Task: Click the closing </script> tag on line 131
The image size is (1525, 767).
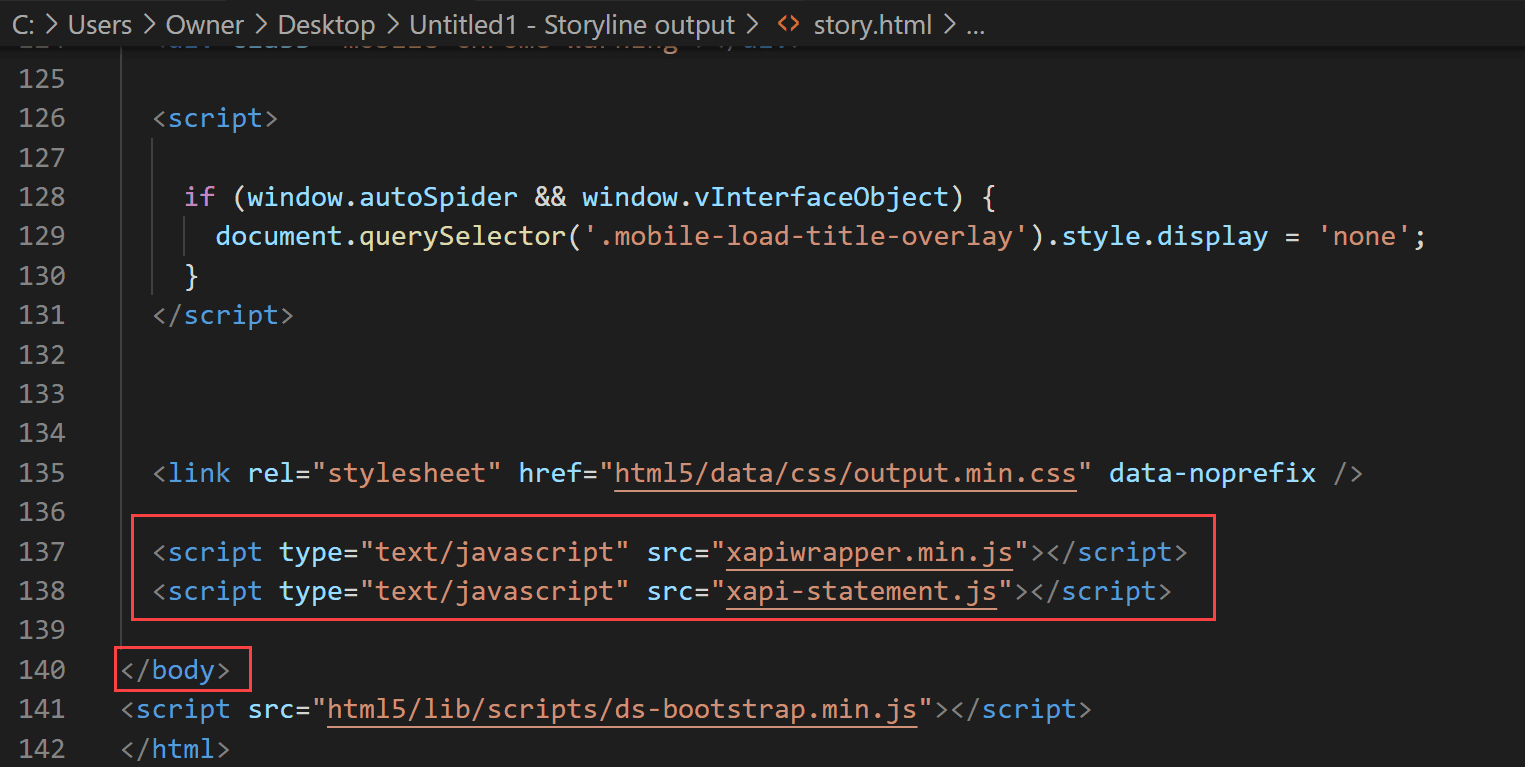Action: pos(223,315)
